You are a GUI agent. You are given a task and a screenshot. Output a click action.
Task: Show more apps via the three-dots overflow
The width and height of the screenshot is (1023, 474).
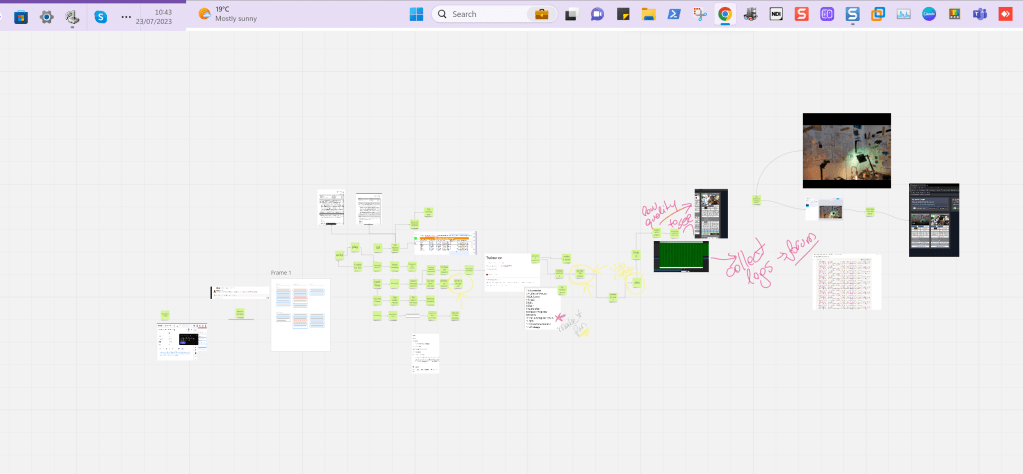(126, 17)
